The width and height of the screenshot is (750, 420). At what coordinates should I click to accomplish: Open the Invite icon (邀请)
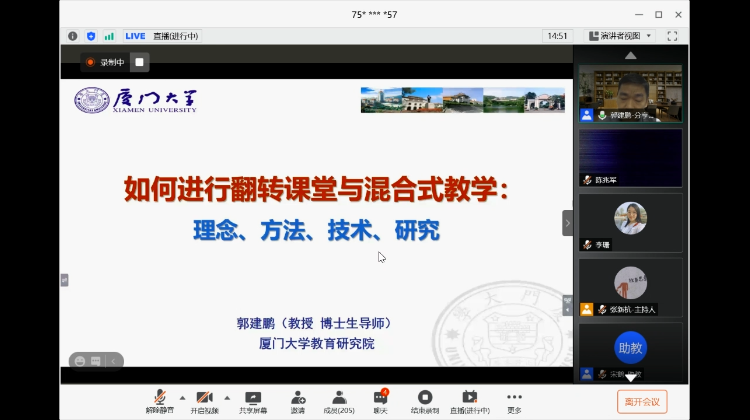coord(298,398)
